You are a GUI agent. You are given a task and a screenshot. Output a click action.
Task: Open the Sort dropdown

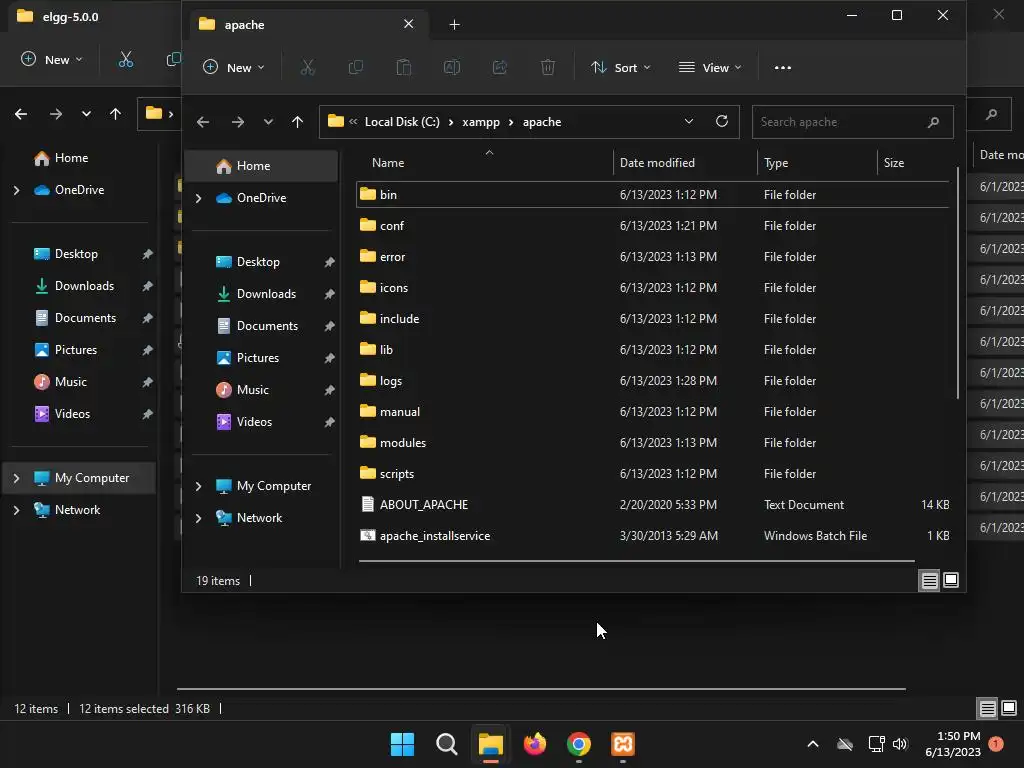[x=620, y=67]
